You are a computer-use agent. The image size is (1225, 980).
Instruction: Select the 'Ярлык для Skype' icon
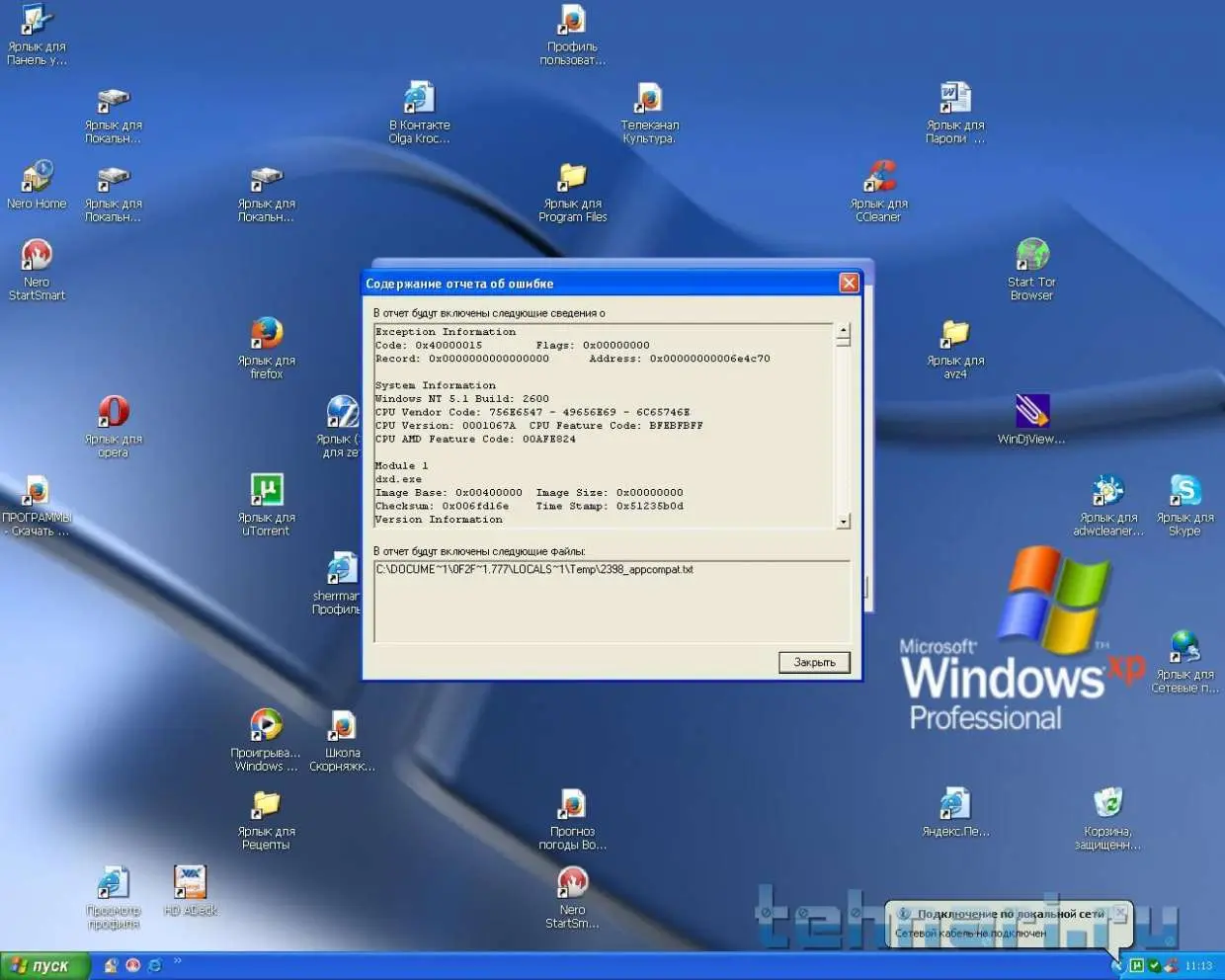click(x=1184, y=506)
